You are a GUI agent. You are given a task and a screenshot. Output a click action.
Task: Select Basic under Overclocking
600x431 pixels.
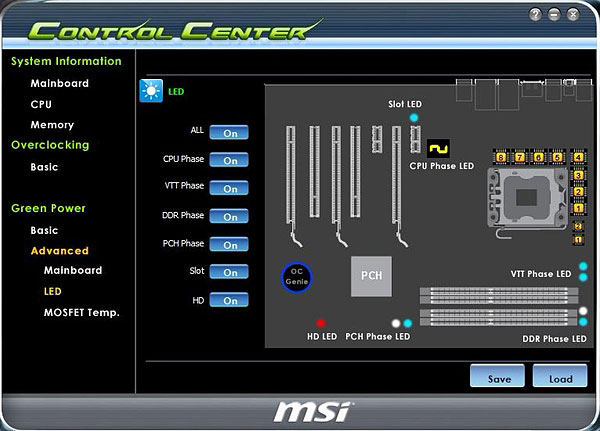[44, 167]
